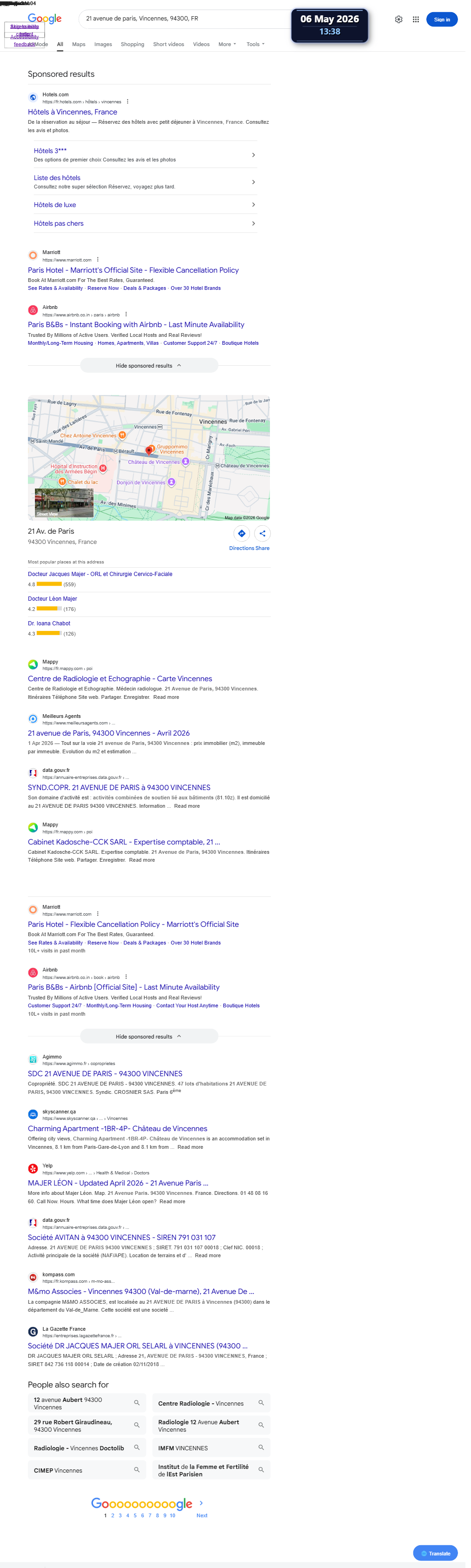
Task: Click the Yelp favicon in results
Action: point(33,1168)
